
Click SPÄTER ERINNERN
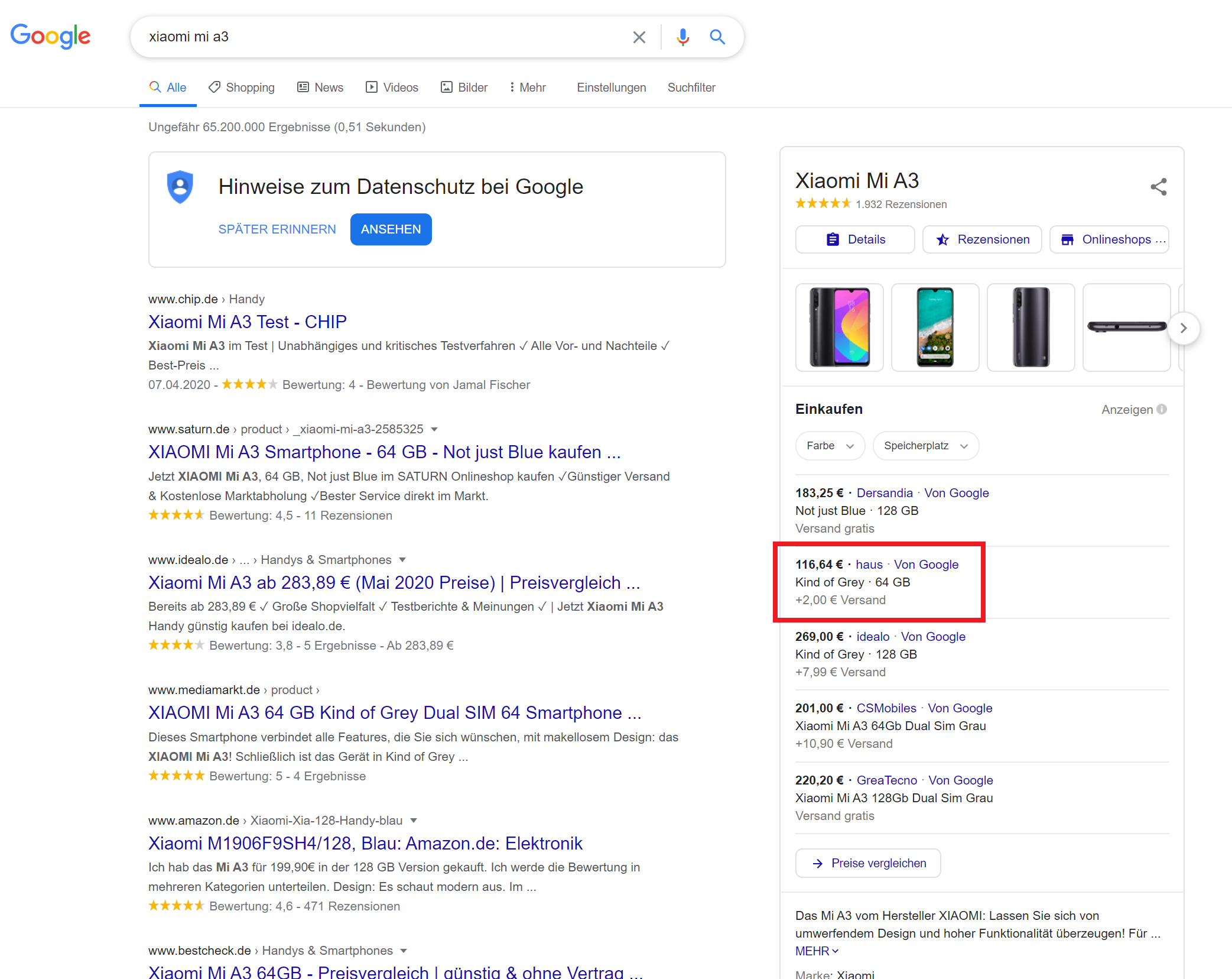(277, 229)
